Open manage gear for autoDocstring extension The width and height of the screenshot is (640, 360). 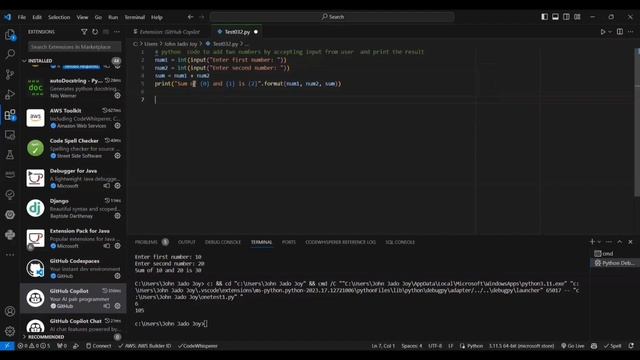pyautogui.click(x=118, y=96)
